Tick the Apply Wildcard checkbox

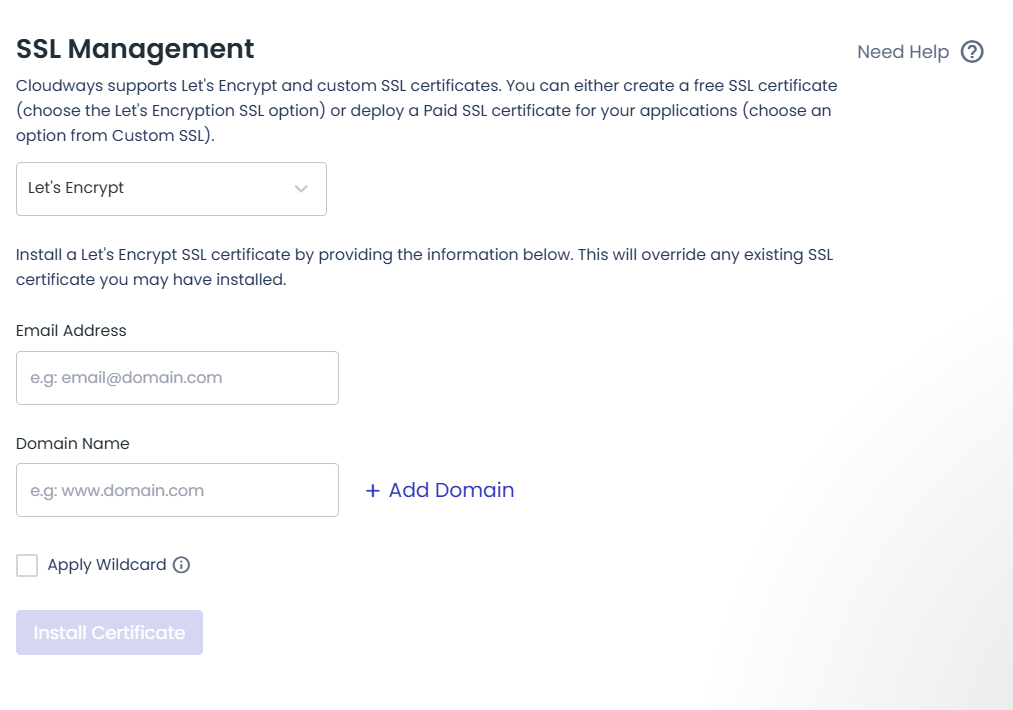click(x=27, y=565)
